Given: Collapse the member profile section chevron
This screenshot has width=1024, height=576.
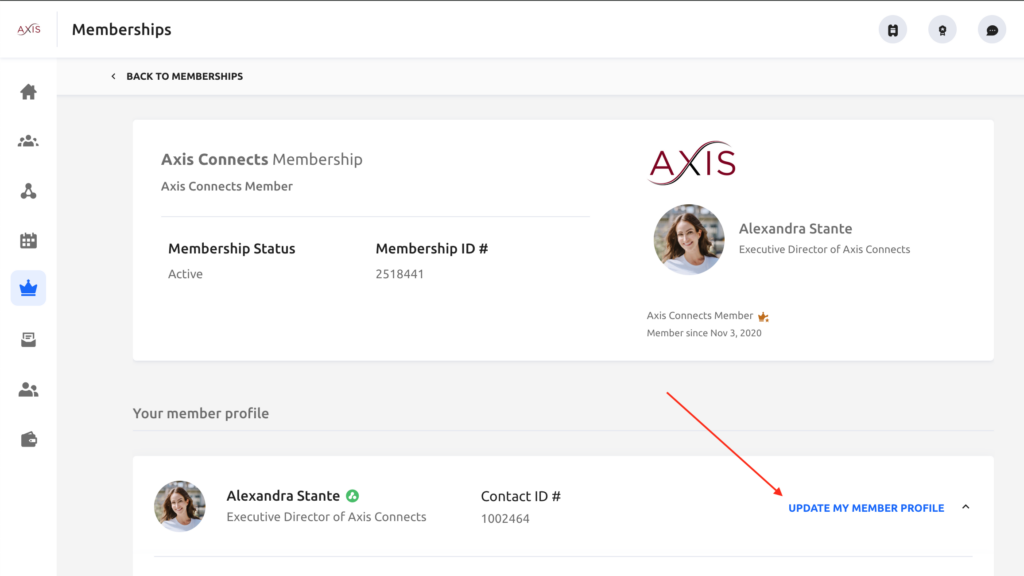Looking at the screenshot, I should [x=966, y=507].
